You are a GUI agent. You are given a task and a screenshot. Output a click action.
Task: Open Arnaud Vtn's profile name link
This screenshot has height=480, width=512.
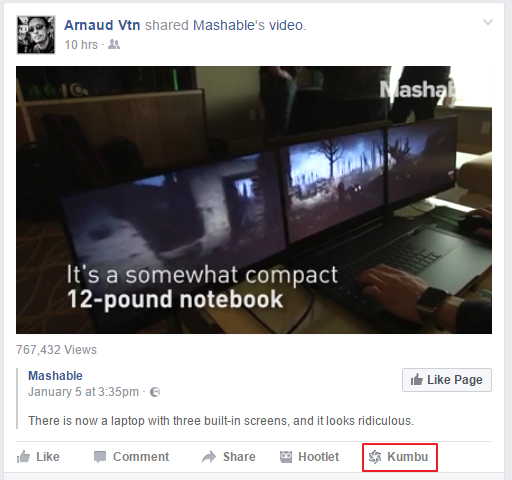click(102, 25)
